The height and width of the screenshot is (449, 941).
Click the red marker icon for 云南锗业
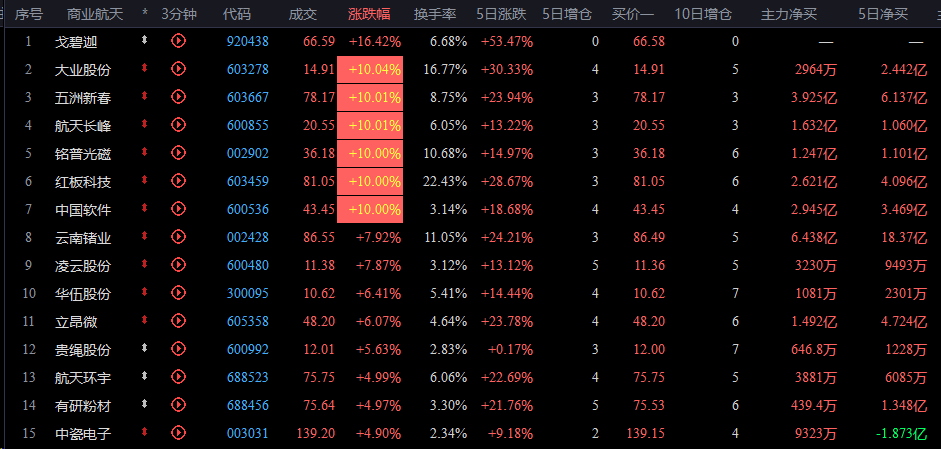(x=144, y=237)
